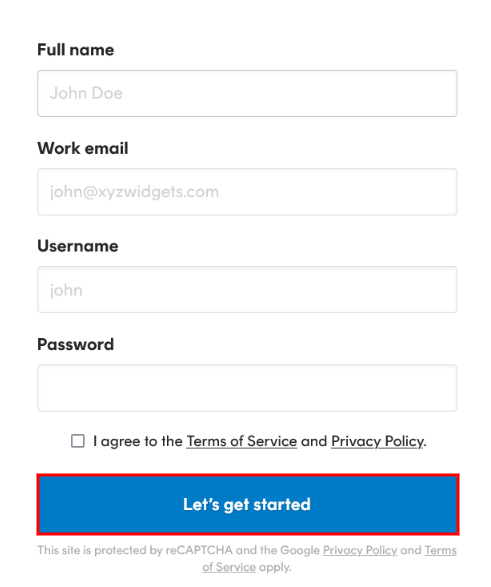Open the Privacy Policy link beside checkbox

[x=377, y=441]
